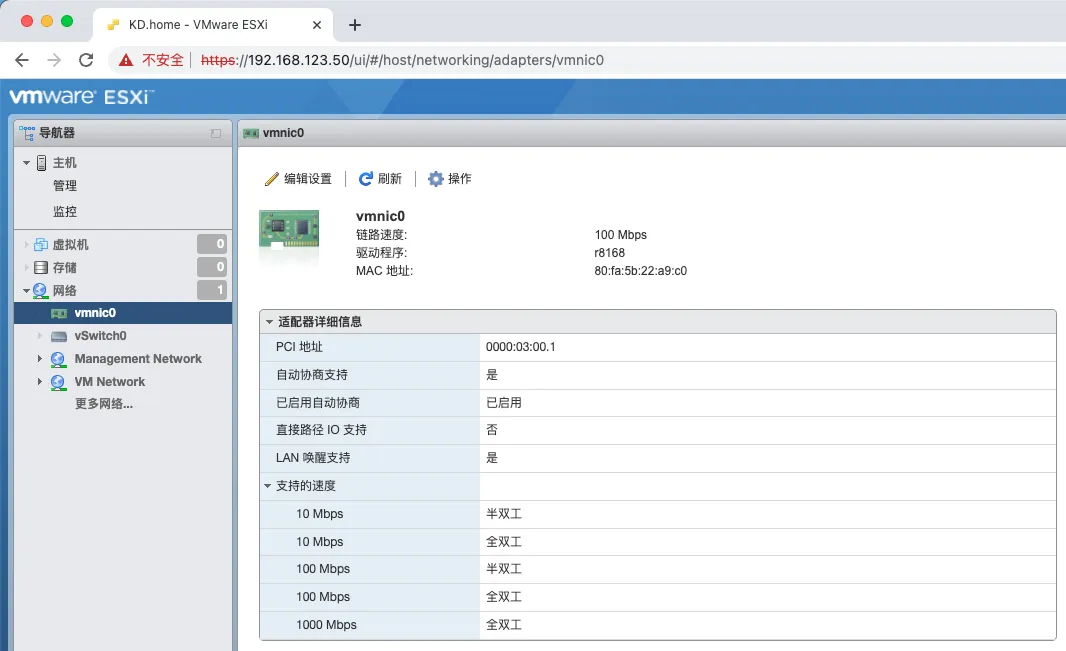Open a new browser tab with plus
Screen dimensions: 1066x651
click(354, 25)
